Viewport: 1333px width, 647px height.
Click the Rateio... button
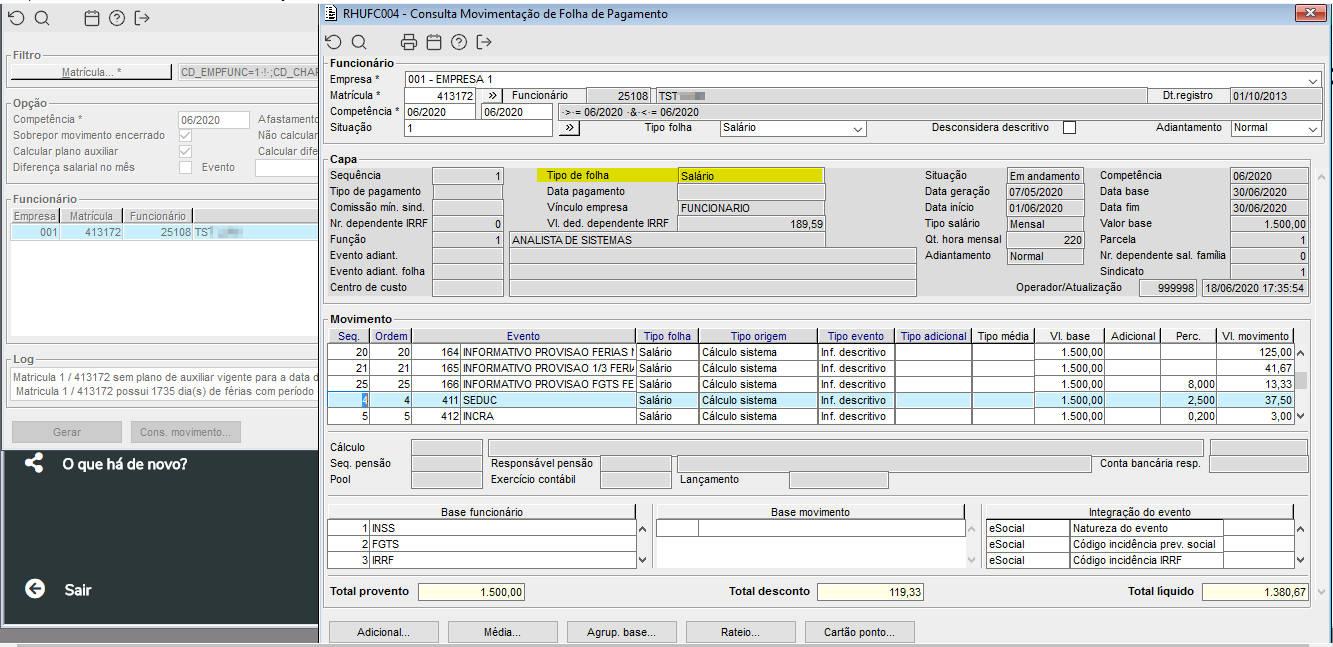pos(740,632)
